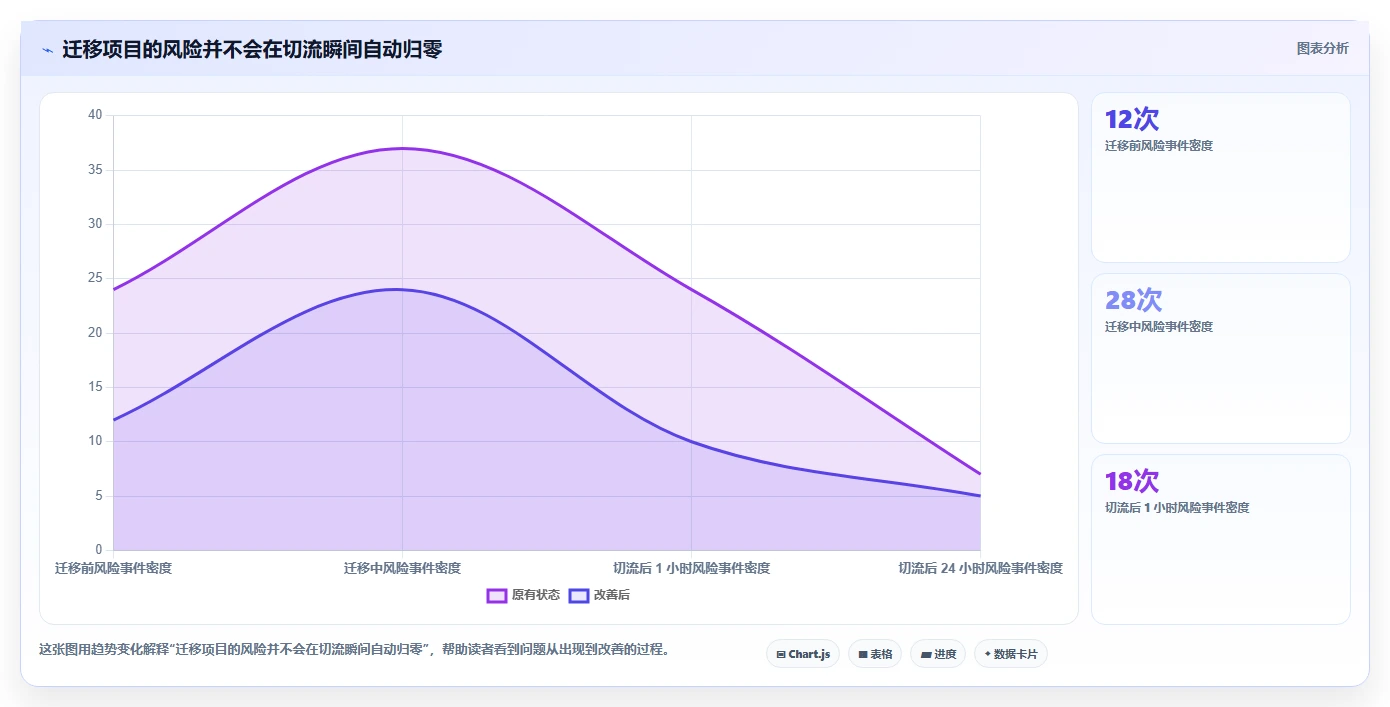Viewport: 1390px width, 707px height.
Task: Click the 28次 value text
Action: (1133, 300)
